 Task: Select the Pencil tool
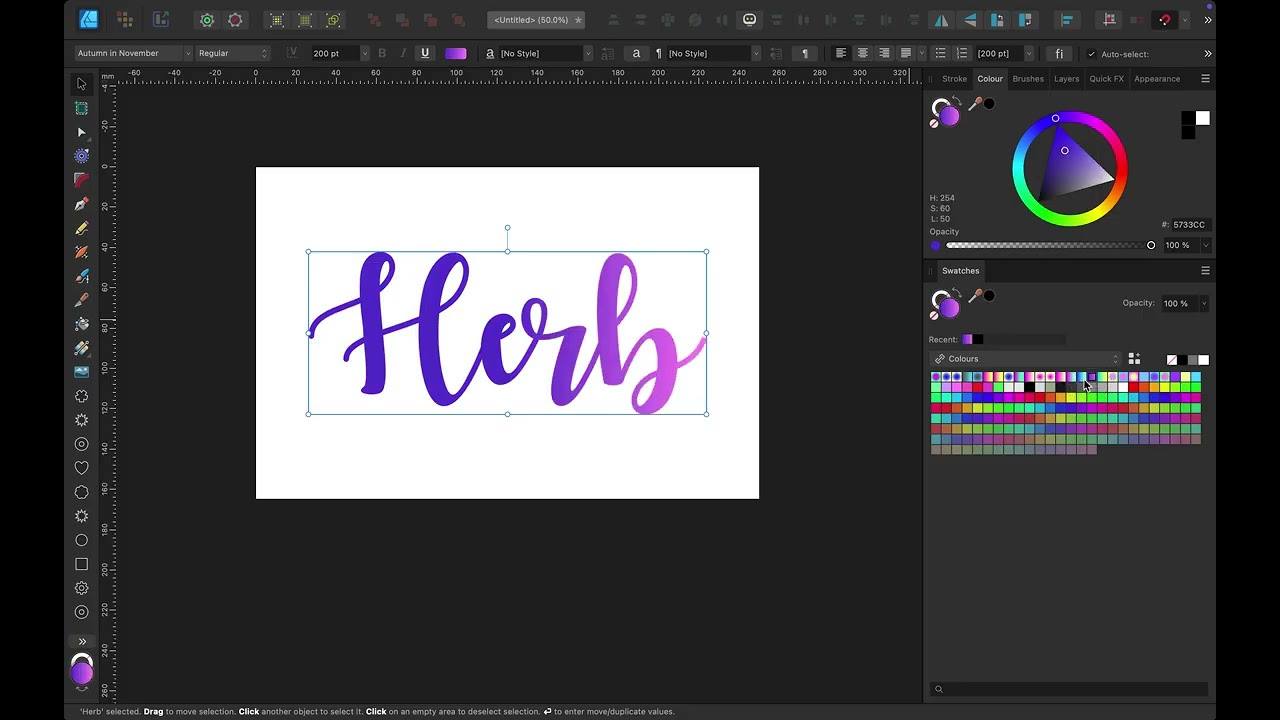pos(82,228)
